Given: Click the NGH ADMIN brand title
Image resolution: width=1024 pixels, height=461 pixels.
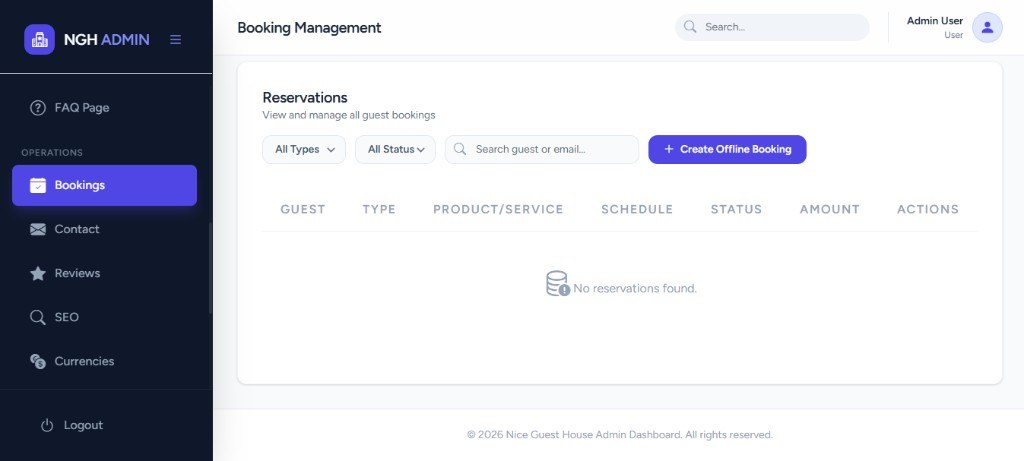Looking at the screenshot, I should (x=106, y=40).
